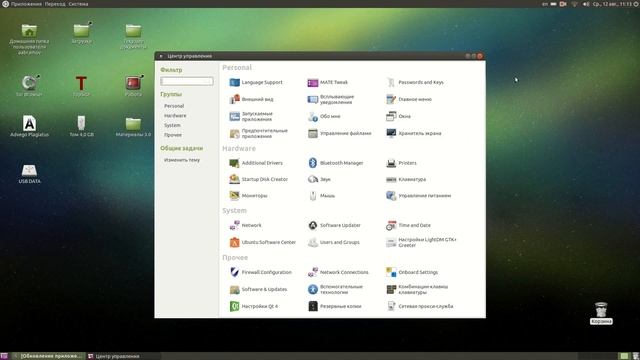Launch Software Updater
The height and width of the screenshot is (360, 640).
tap(334, 225)
